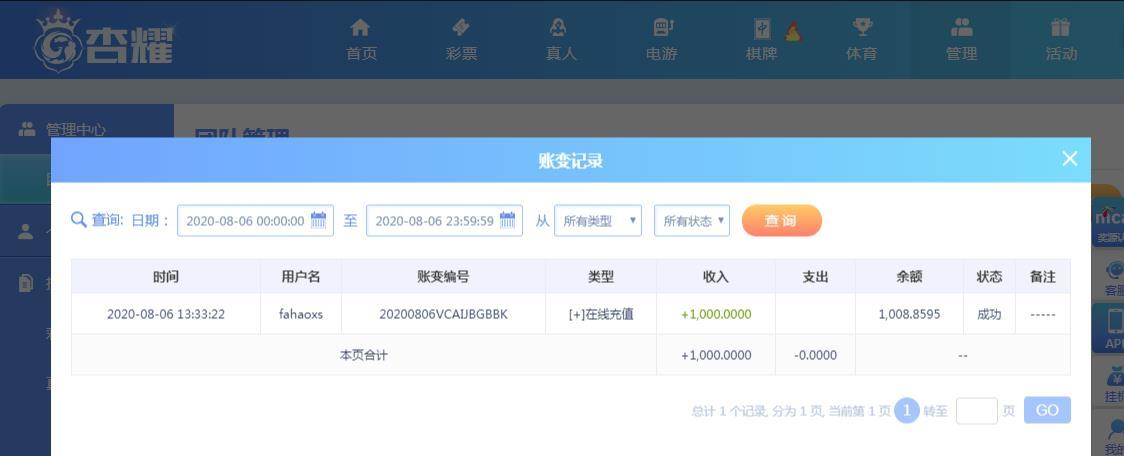The image size is (1124, 456).
Task: Click the orange 查询 search button
Action: coord(781,221)
